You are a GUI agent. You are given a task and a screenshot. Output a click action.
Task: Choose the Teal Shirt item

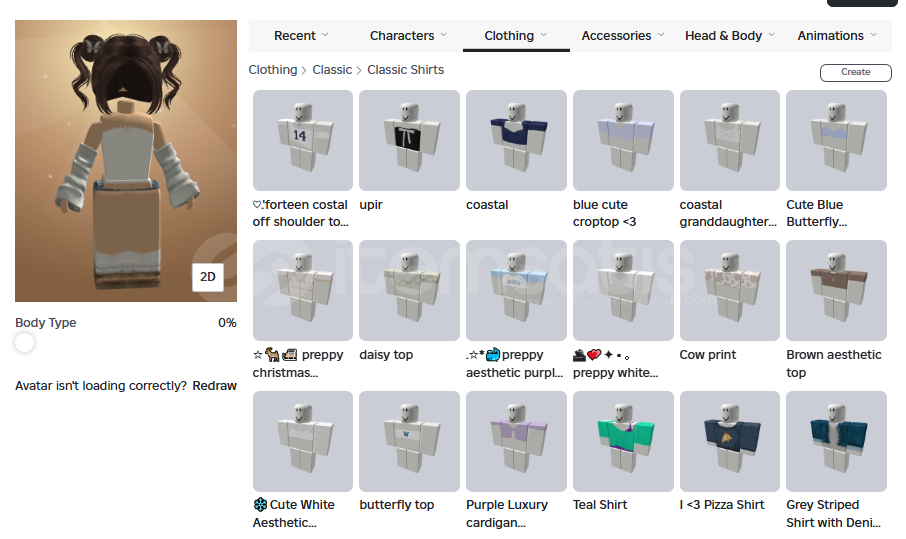point(623,441)
